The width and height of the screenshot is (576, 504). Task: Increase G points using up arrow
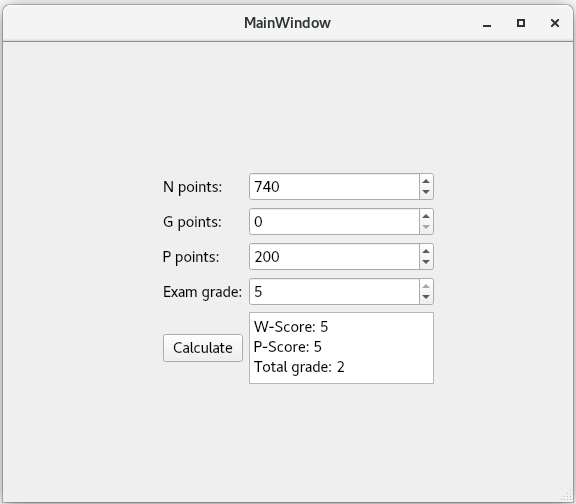pyautogui.click(x=426, y=216)
